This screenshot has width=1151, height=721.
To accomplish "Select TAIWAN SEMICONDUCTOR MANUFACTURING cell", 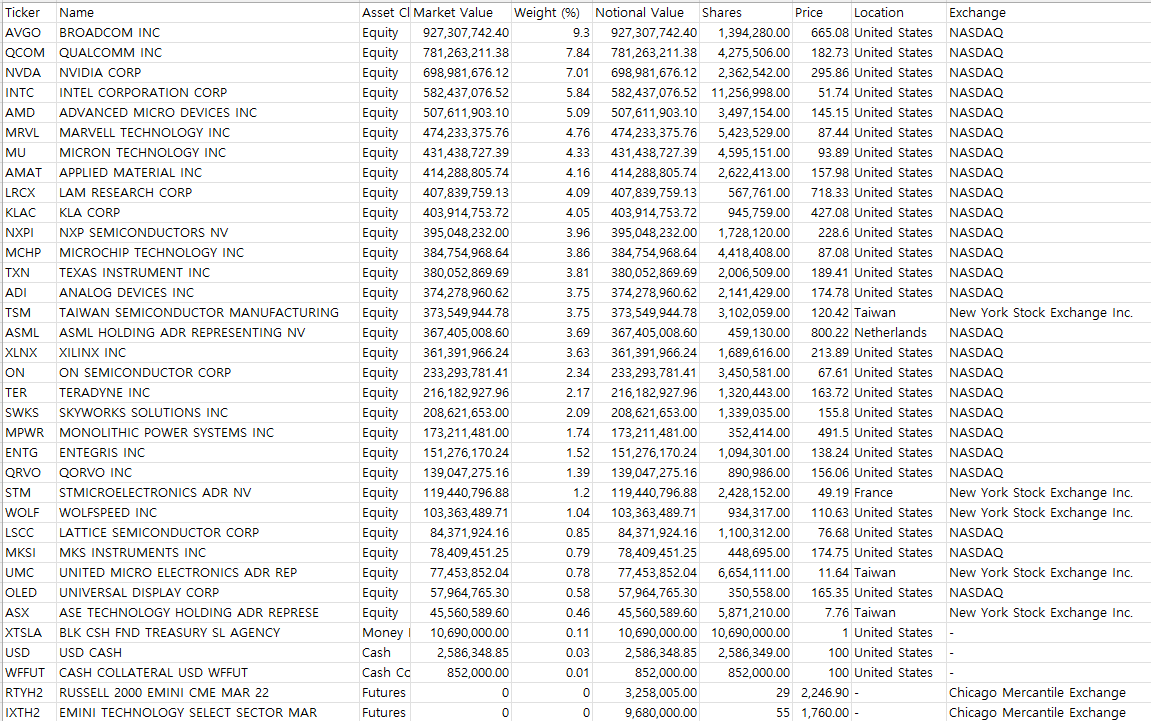I will (208, 313).
